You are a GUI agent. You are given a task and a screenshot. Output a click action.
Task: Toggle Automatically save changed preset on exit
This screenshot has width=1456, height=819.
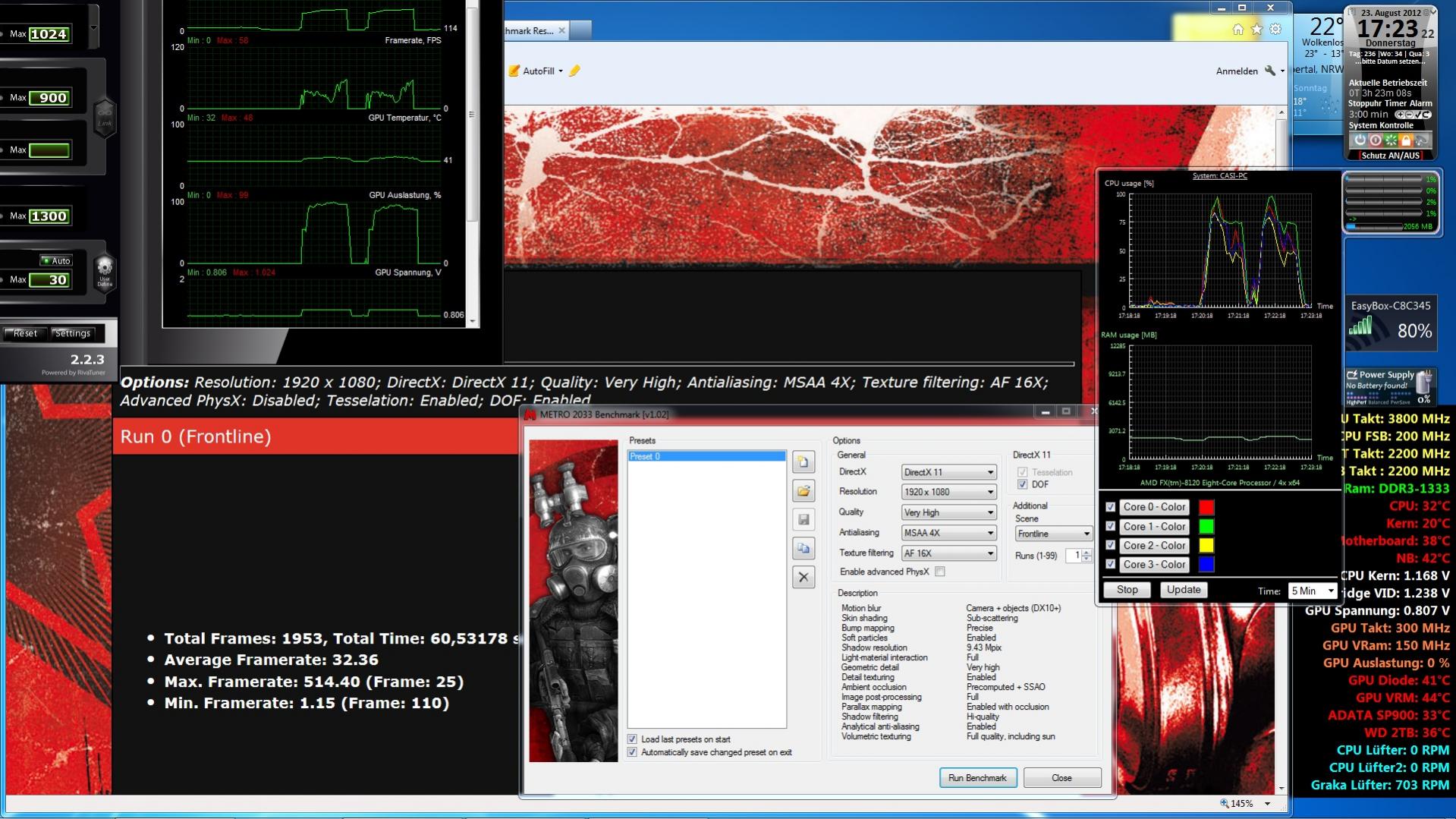[x=632, y=752]
